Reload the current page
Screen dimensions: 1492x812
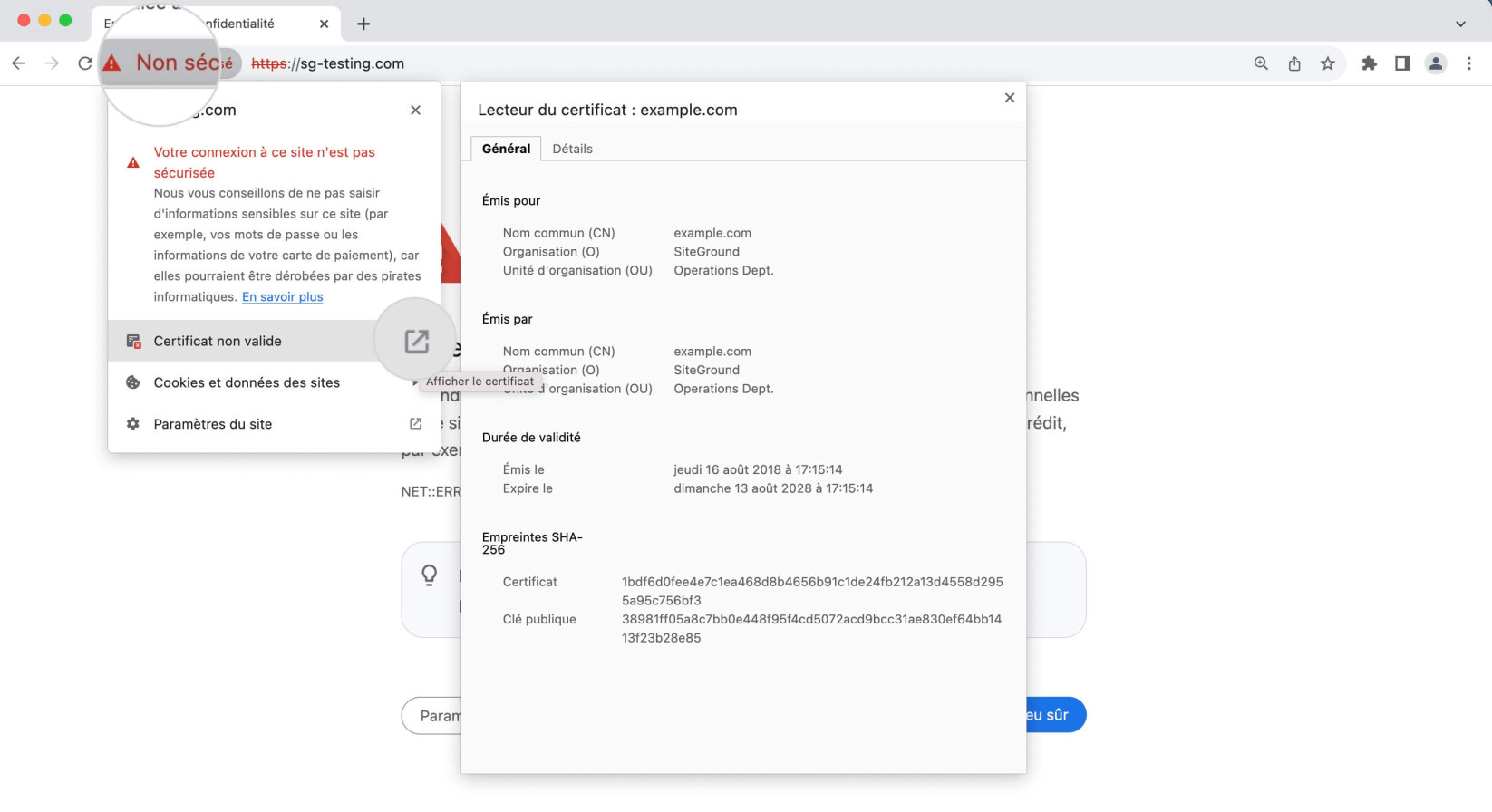click(85, 63)
